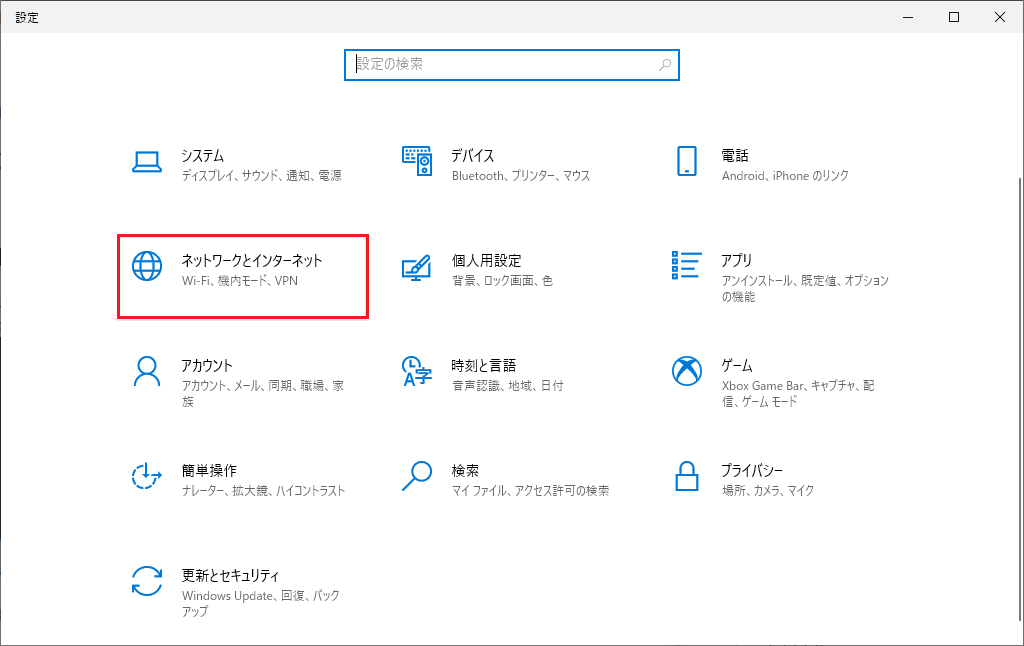This screenshot has height=646, width=1024.
Task: Click the Xbox Gaming icon
Action: [x=686, y=371]
